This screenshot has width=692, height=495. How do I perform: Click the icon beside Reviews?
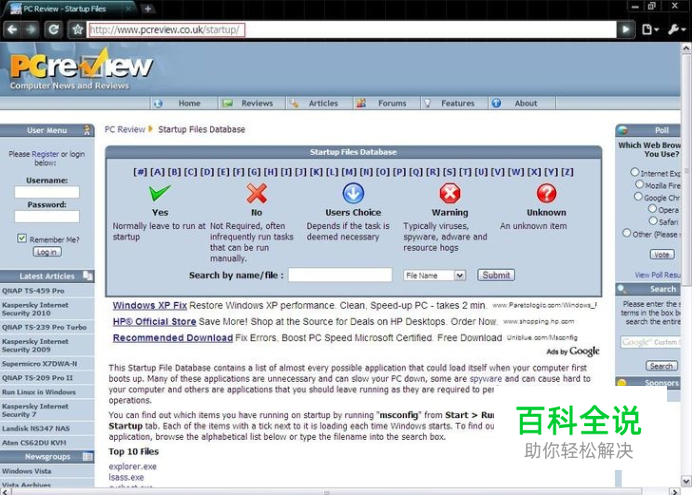pyautogui.click(x=228, y=103)
